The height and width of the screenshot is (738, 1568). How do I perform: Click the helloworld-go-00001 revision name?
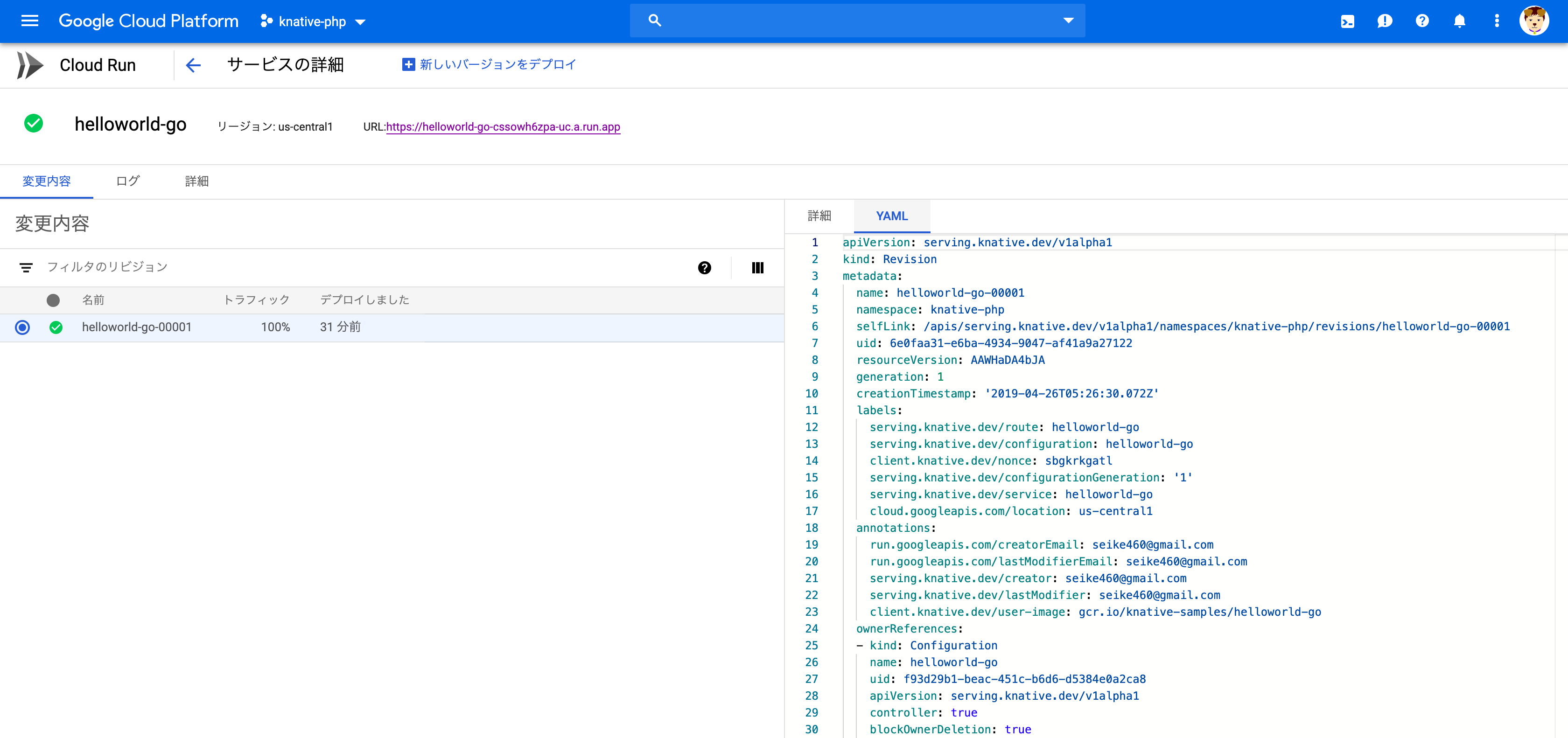tap(137, 327)
